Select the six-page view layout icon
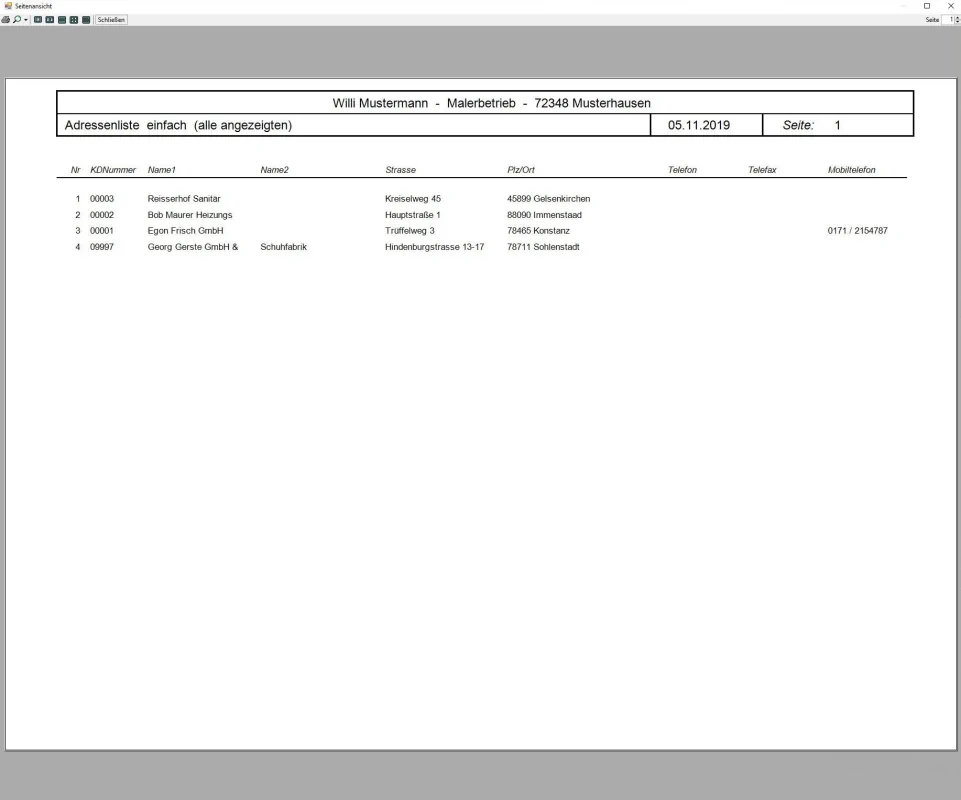This screenshot has height=800, width=961. tap(86, 20)
